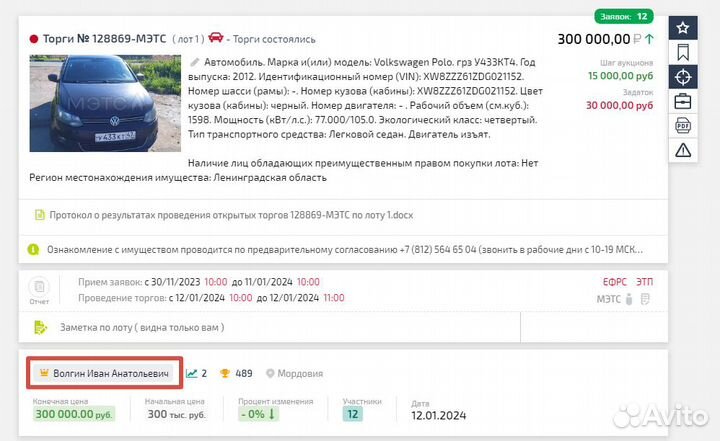Click pencil icon beside car description

[195, 62]
